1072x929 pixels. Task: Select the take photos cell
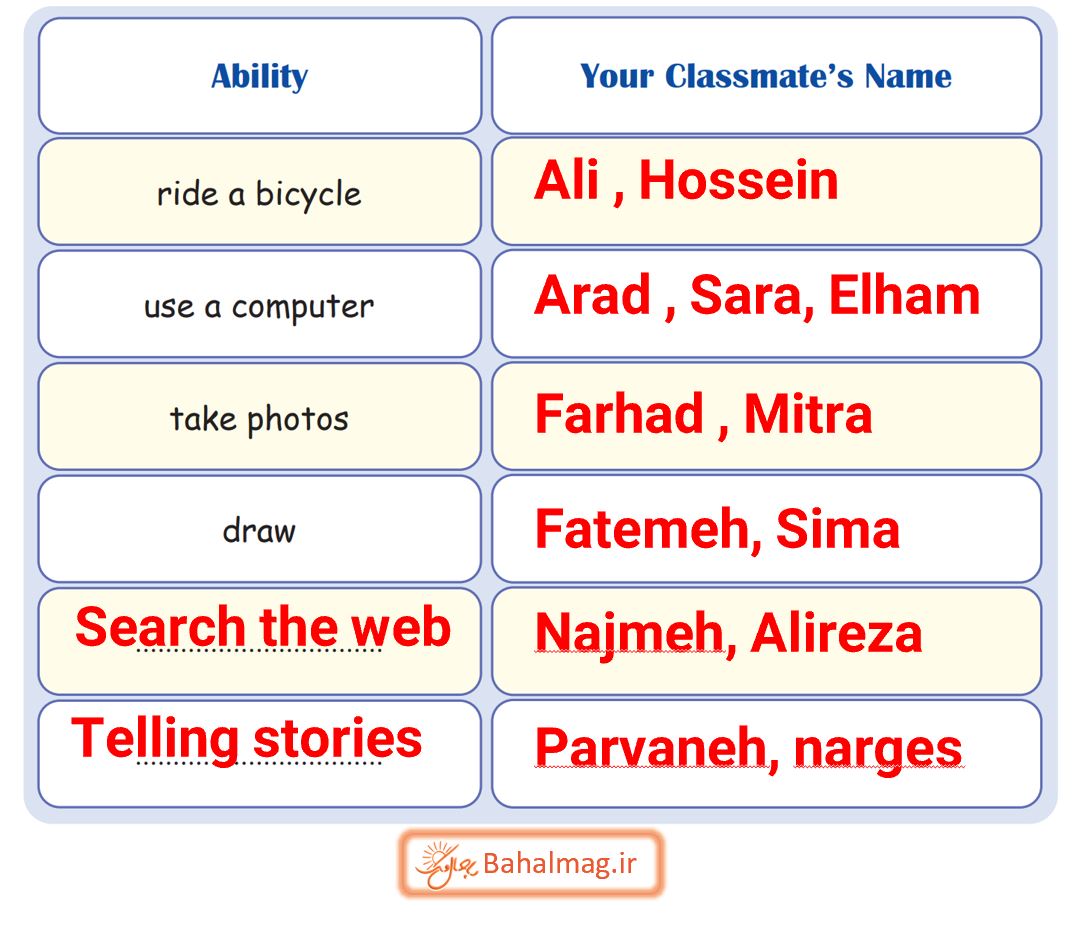(260, 416)
